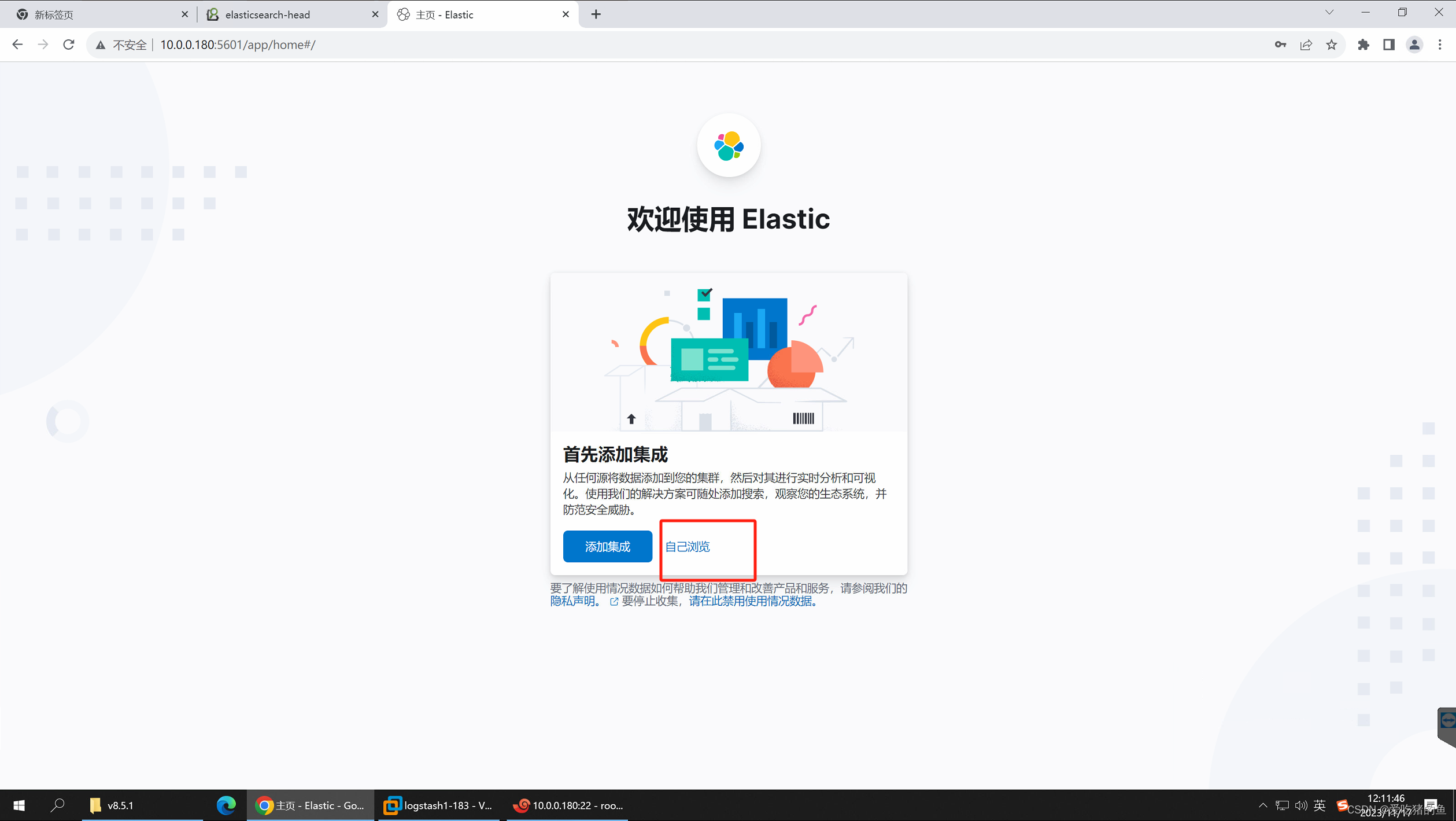Select the 主页 - Elastic tab
This screenshot has height=821, width=1456.
(482, 14)
